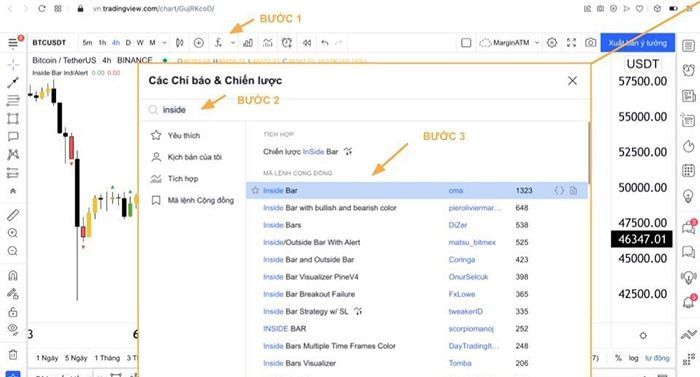Select the 4h timeframe
Screen dimensions: 700x377
[x=116, y=43]
